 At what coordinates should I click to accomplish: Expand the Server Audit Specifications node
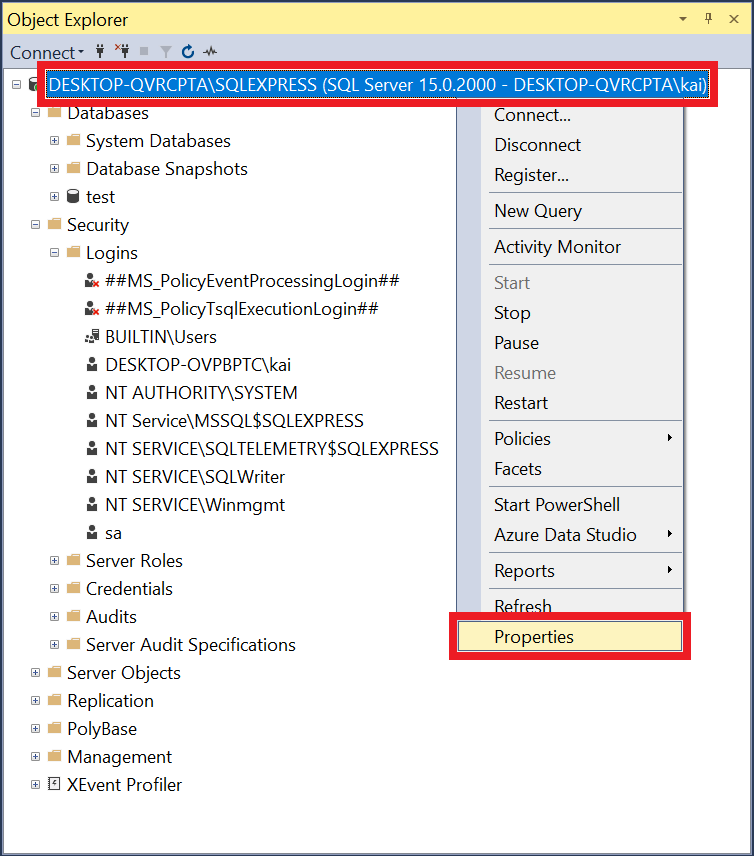pyautogui.click(x=55, y=645)
